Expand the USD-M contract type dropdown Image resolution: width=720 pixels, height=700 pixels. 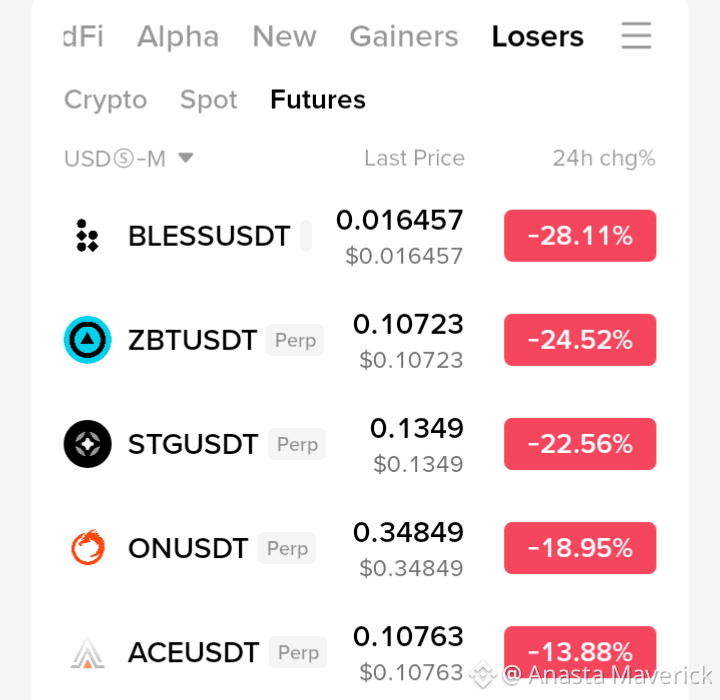[x=129, y=159]
